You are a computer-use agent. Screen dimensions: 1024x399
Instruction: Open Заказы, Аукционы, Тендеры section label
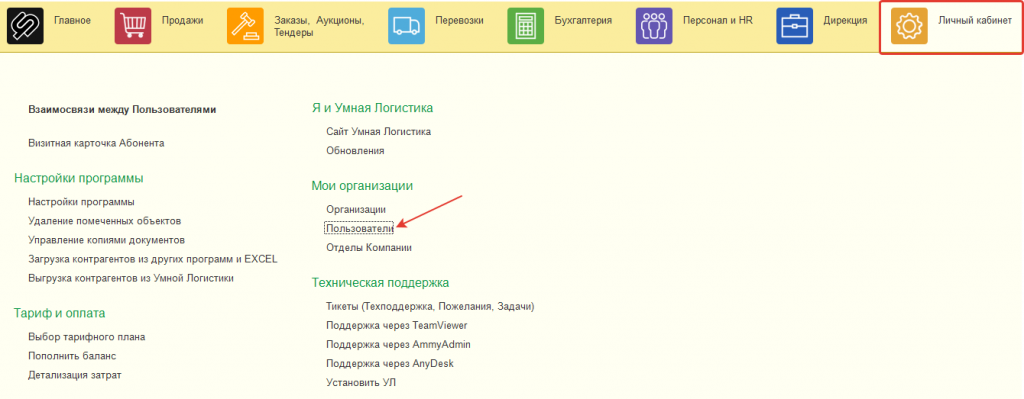click(319, 26)
